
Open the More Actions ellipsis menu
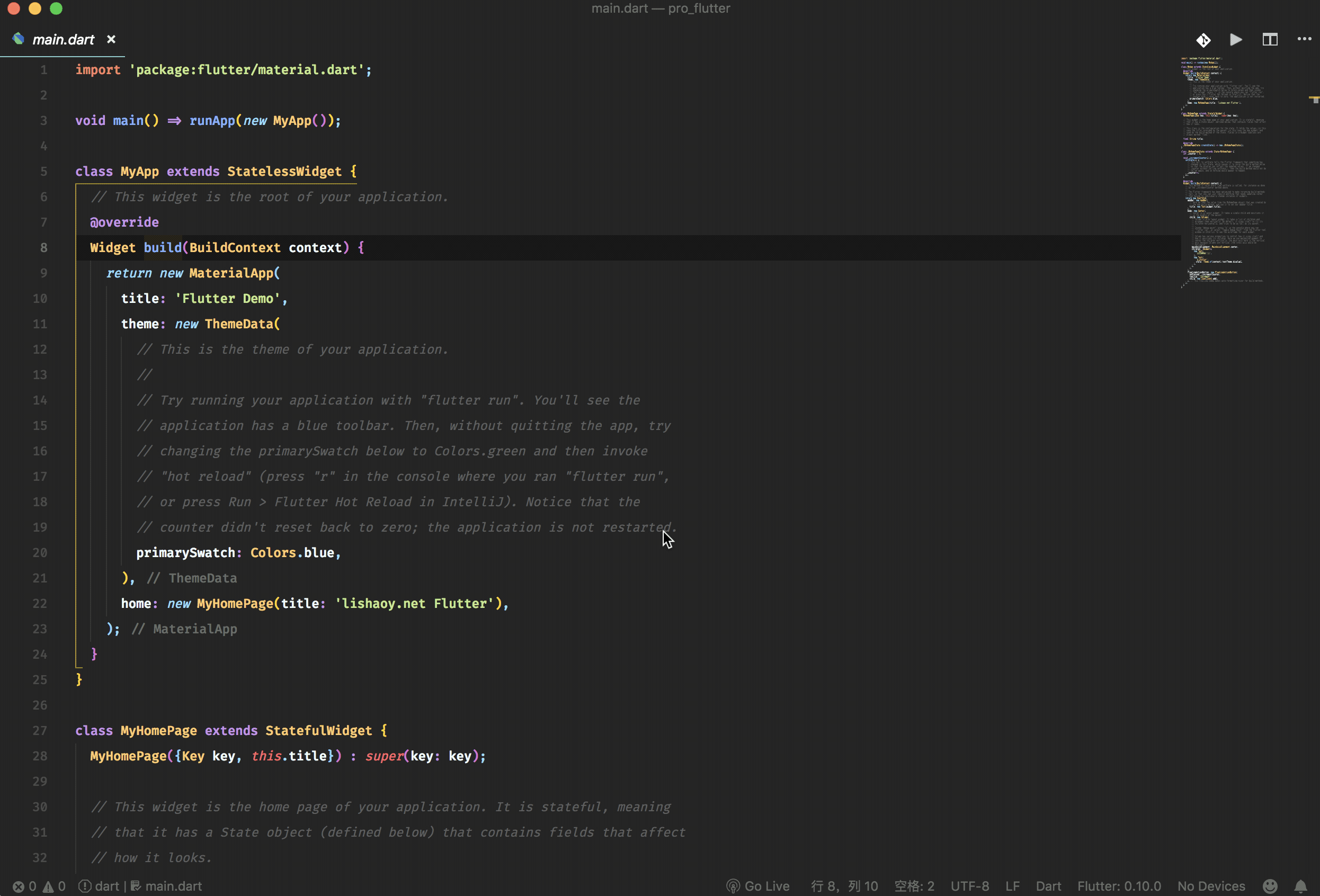1304,39
